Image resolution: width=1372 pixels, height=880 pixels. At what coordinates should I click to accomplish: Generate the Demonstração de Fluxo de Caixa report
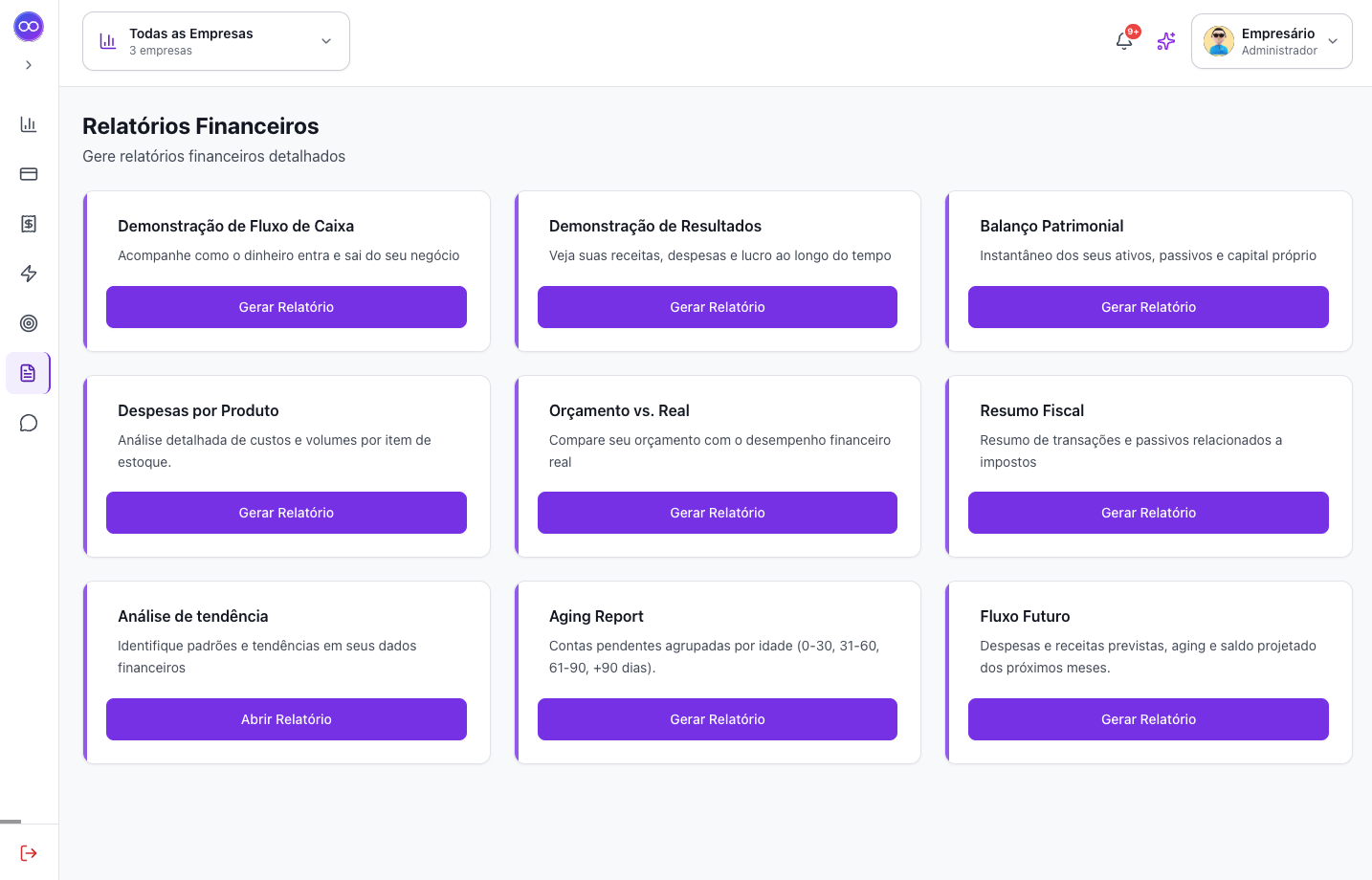tap(286, 307)
